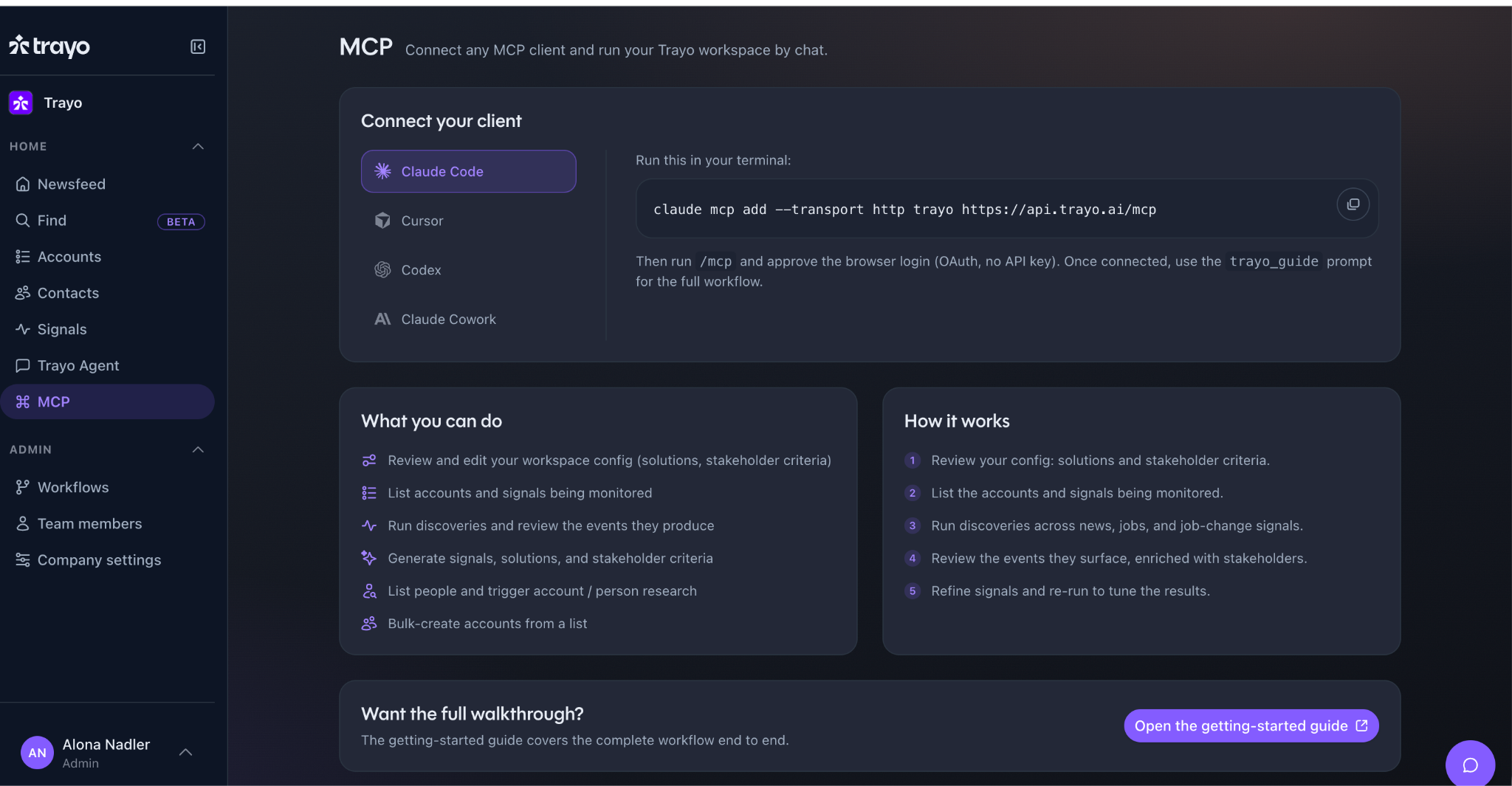Open the Find page

pos(107,220)
